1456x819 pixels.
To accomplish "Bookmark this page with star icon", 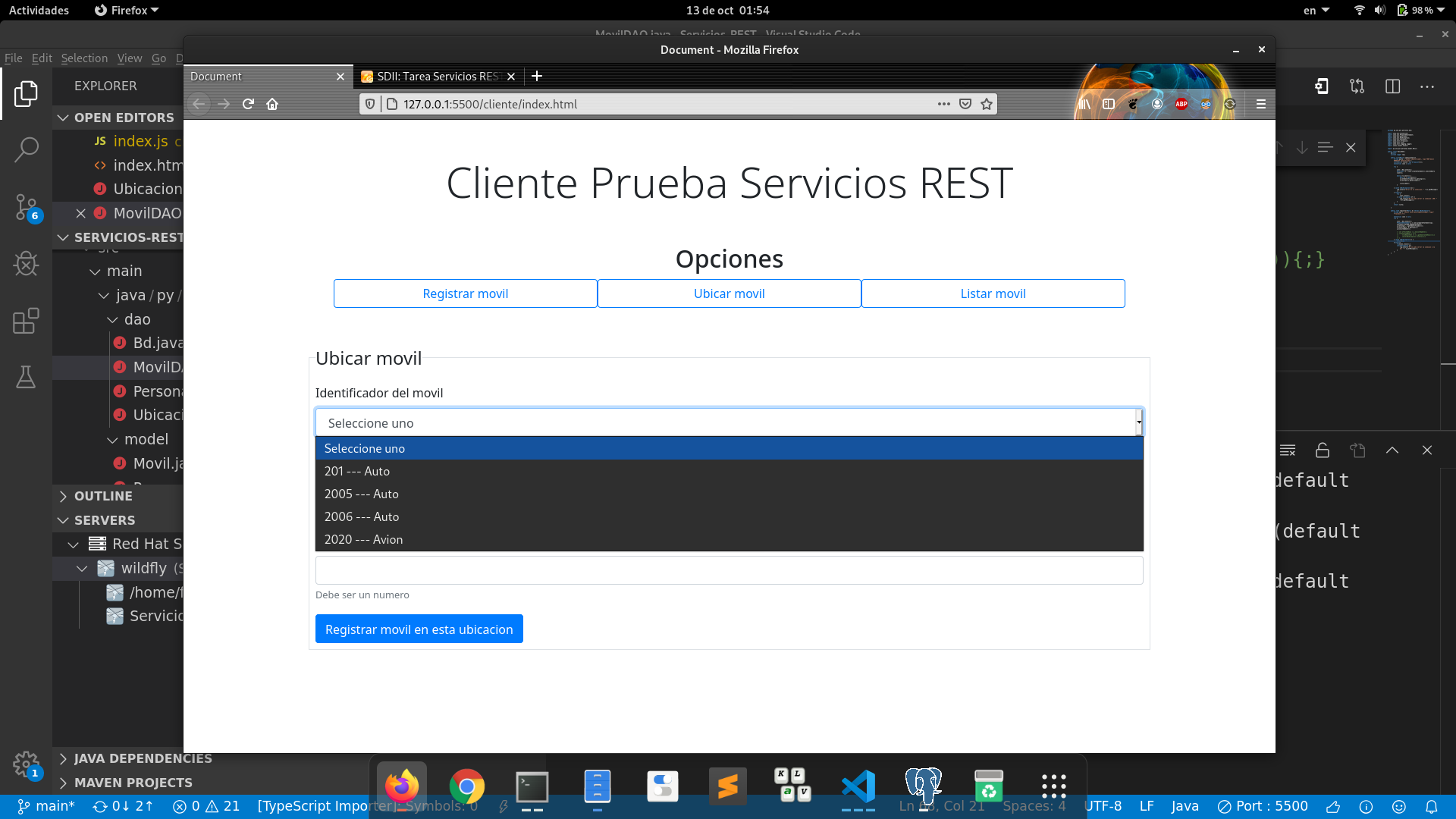I will [986, 104].
